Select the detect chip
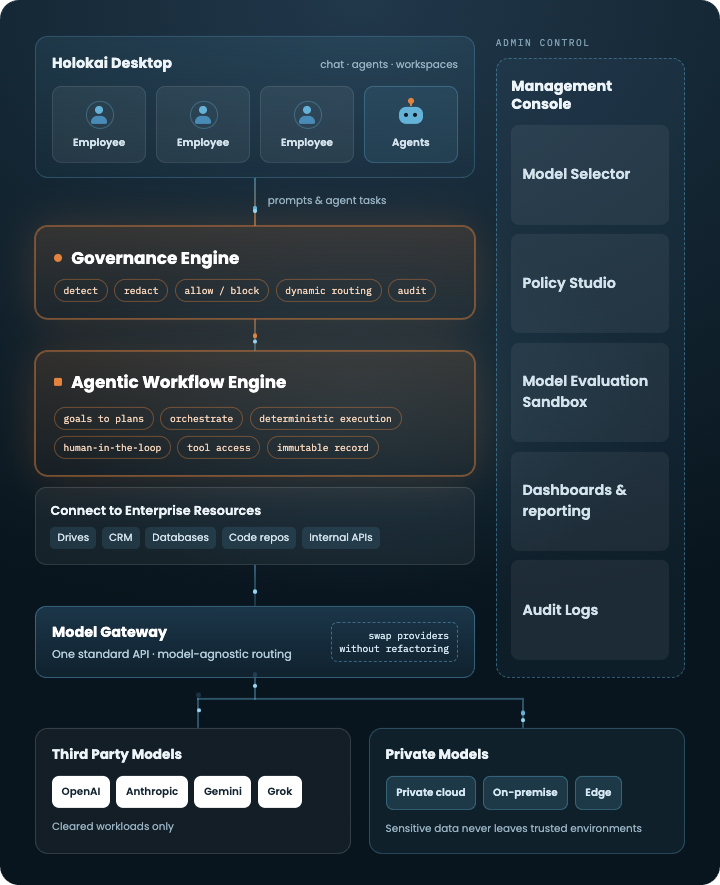The height and width of the screenshot is (885, 720). click(81, 291)
